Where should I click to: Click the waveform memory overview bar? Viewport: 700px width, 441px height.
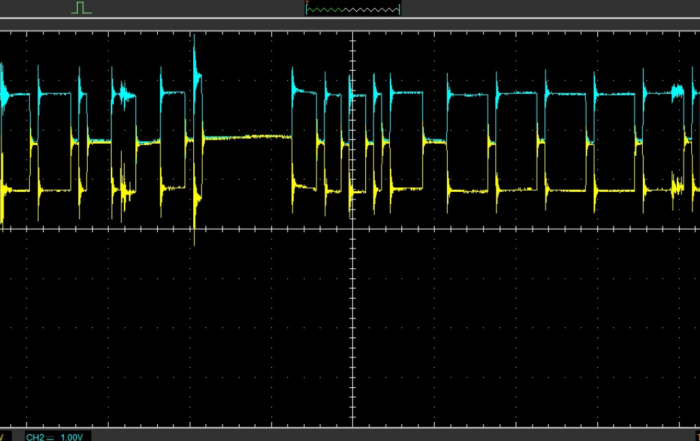click(352, 8)
